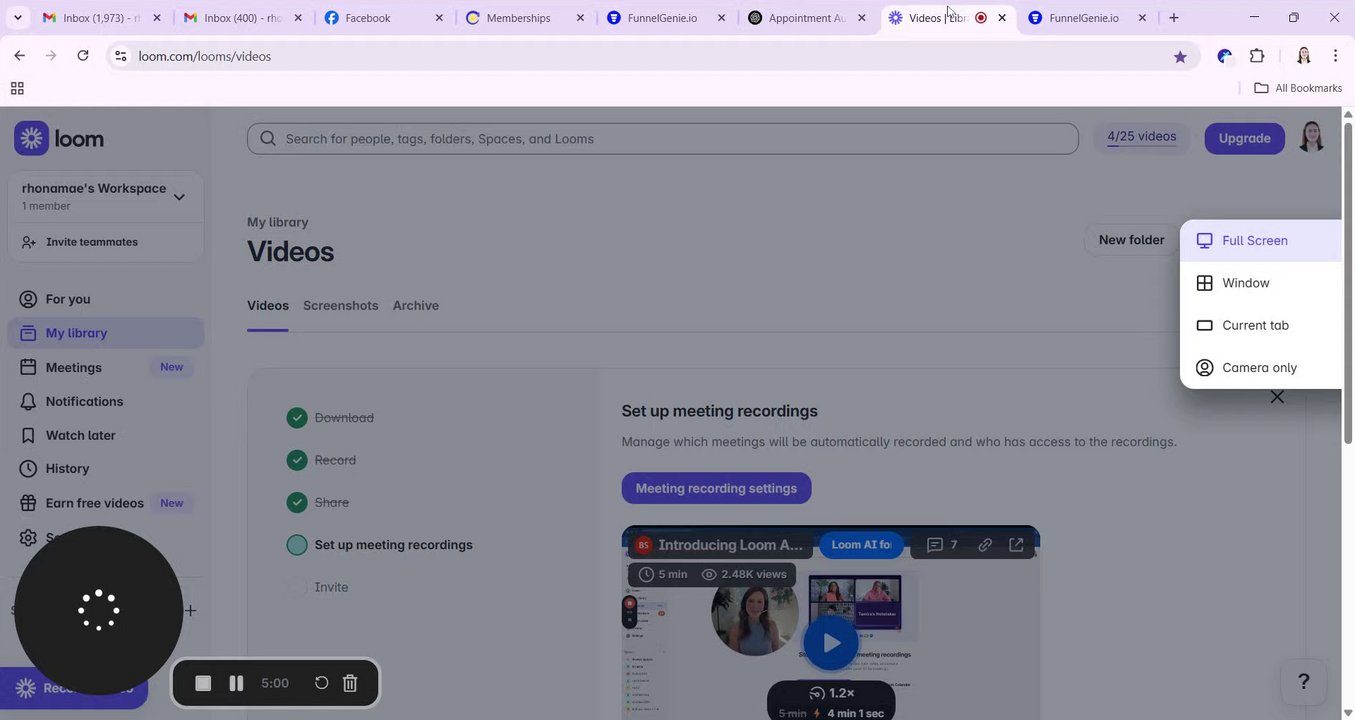The image size is (1355, 720).
Task: Switch to the Appointment tab
Action: [x=806, y=18]
